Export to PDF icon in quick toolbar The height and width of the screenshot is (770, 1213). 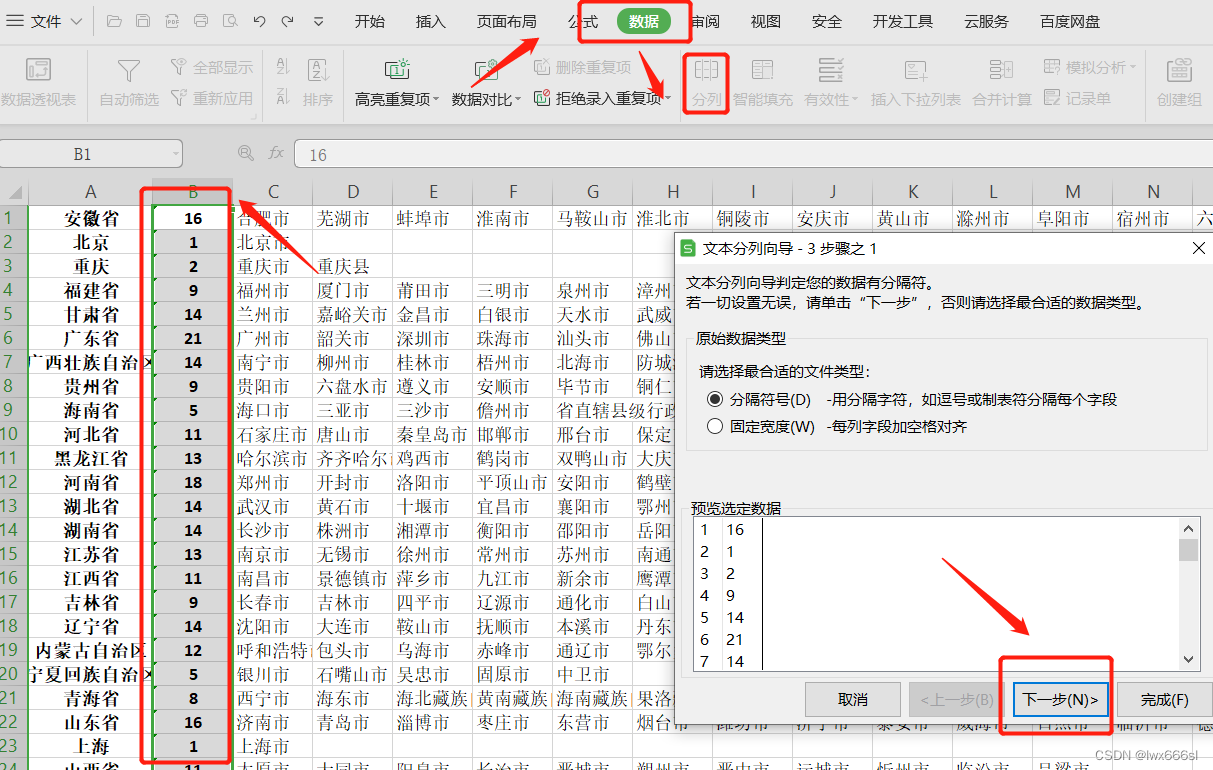tap(172, 21)
